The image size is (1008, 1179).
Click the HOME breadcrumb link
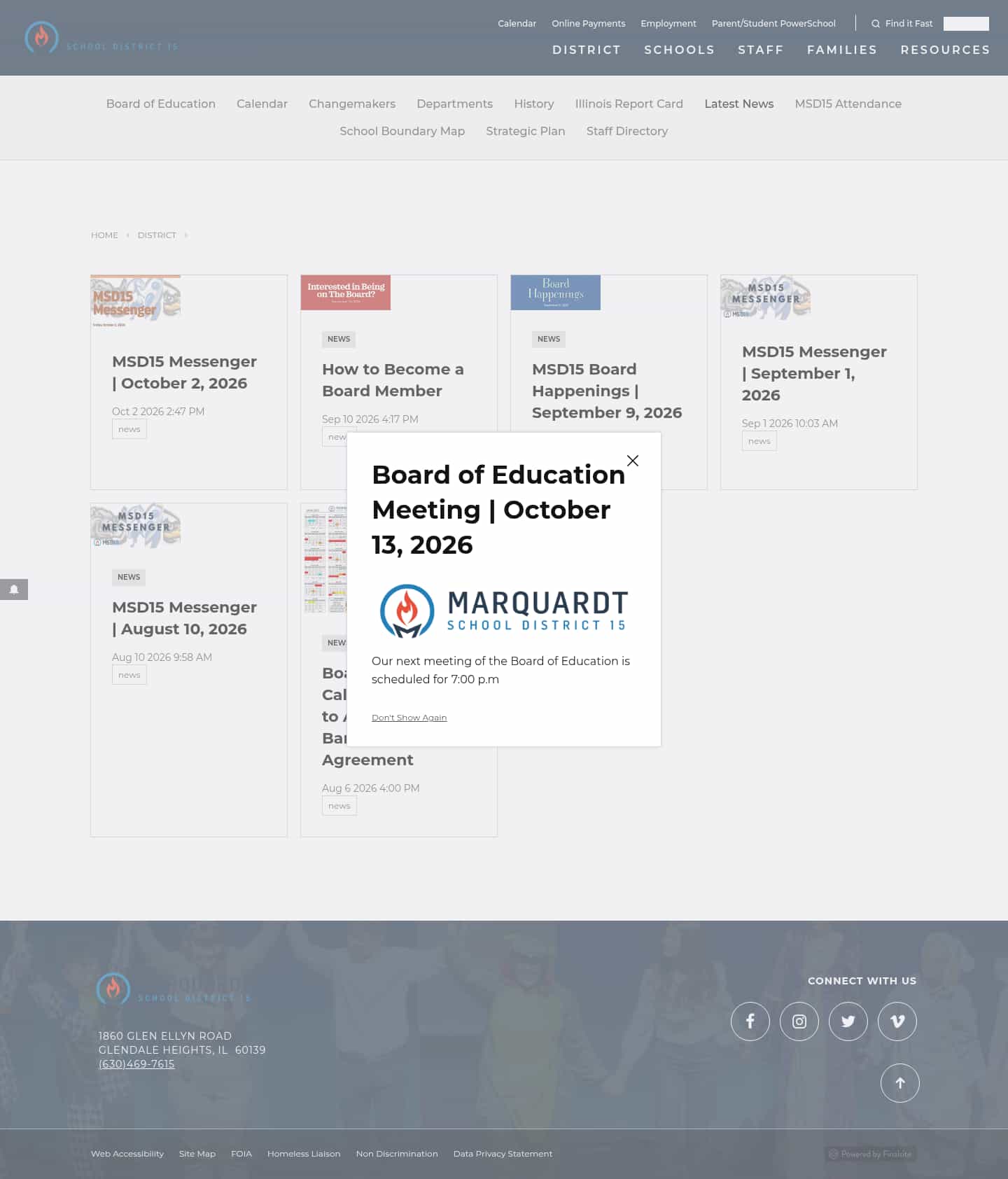tap(104, 235)
